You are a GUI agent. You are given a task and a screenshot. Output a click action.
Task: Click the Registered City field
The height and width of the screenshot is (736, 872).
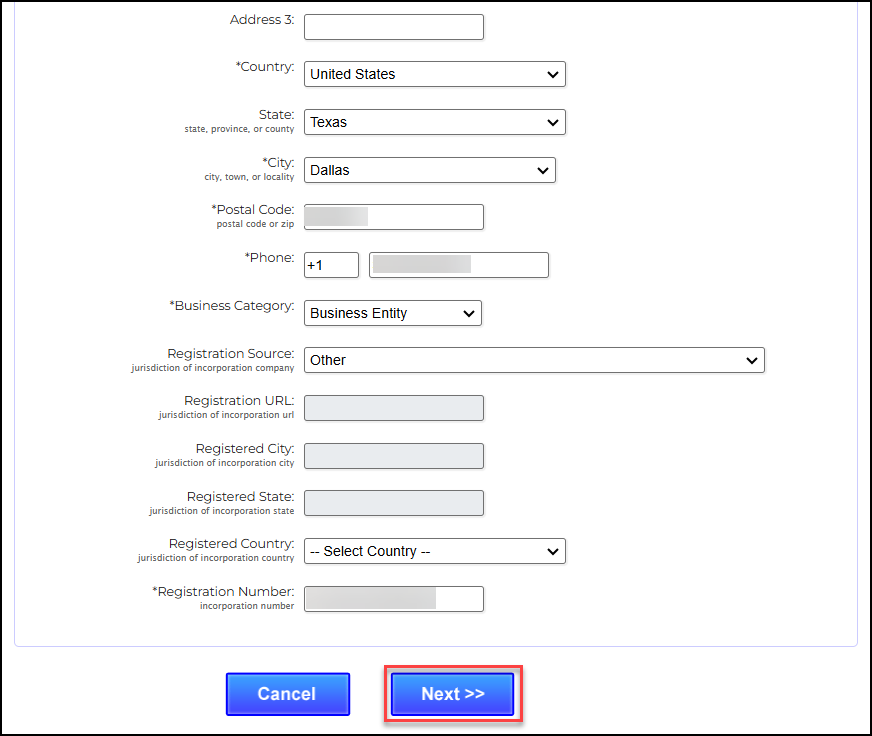pos(393,456)
